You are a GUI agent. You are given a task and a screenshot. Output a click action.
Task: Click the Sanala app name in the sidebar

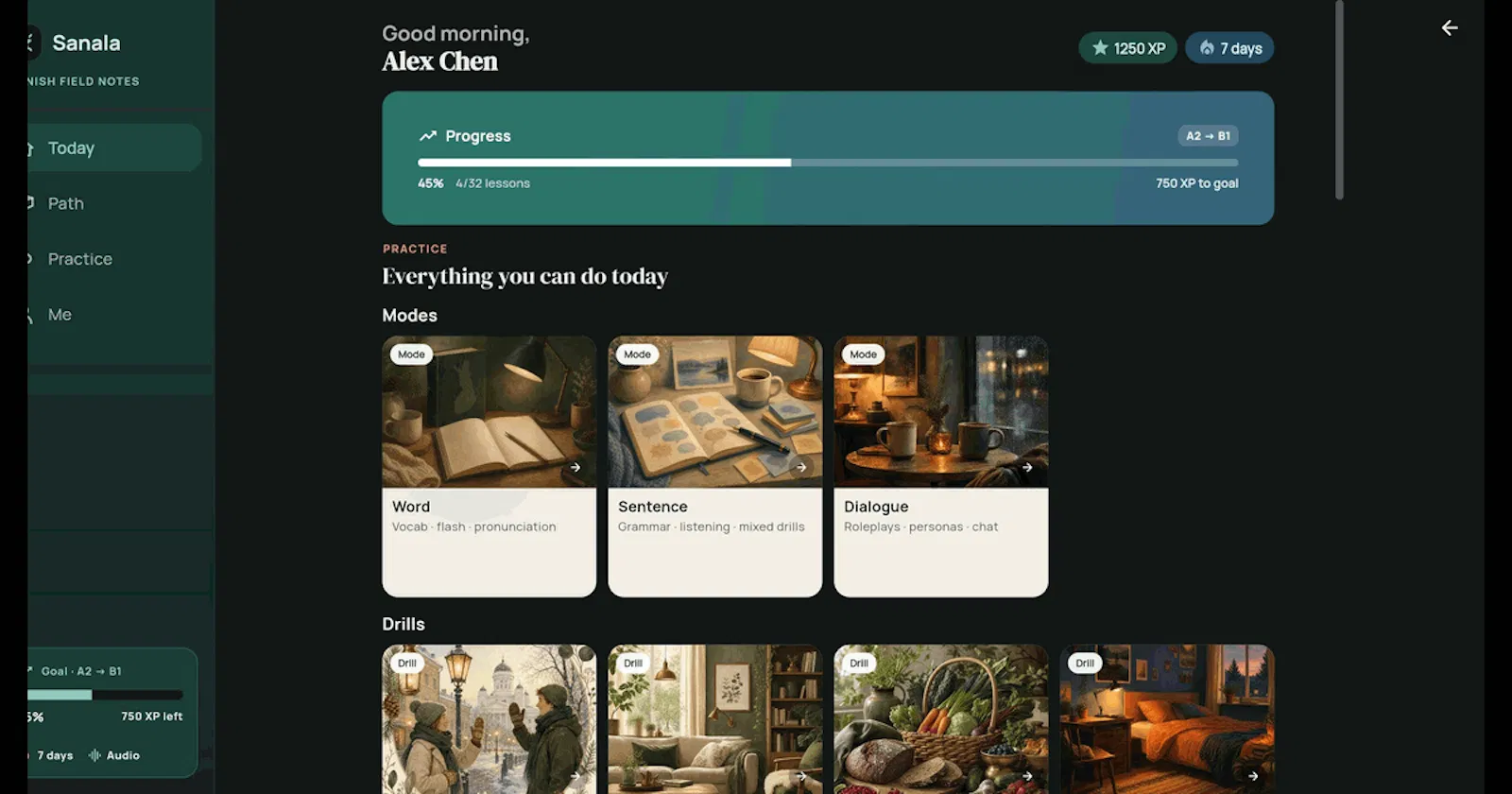point(86,43)
